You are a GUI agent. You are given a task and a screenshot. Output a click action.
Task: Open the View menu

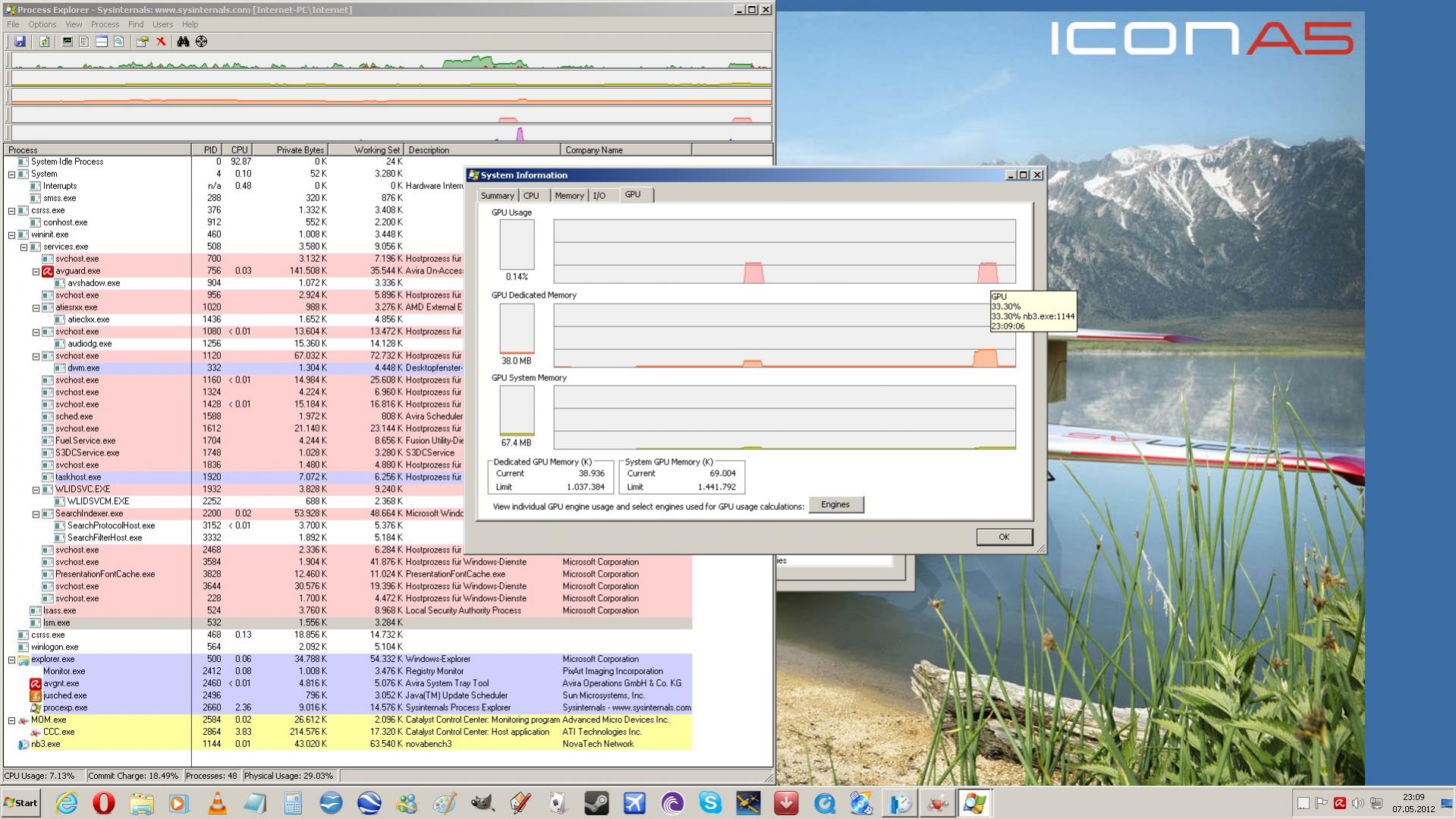tap(74, 24)
